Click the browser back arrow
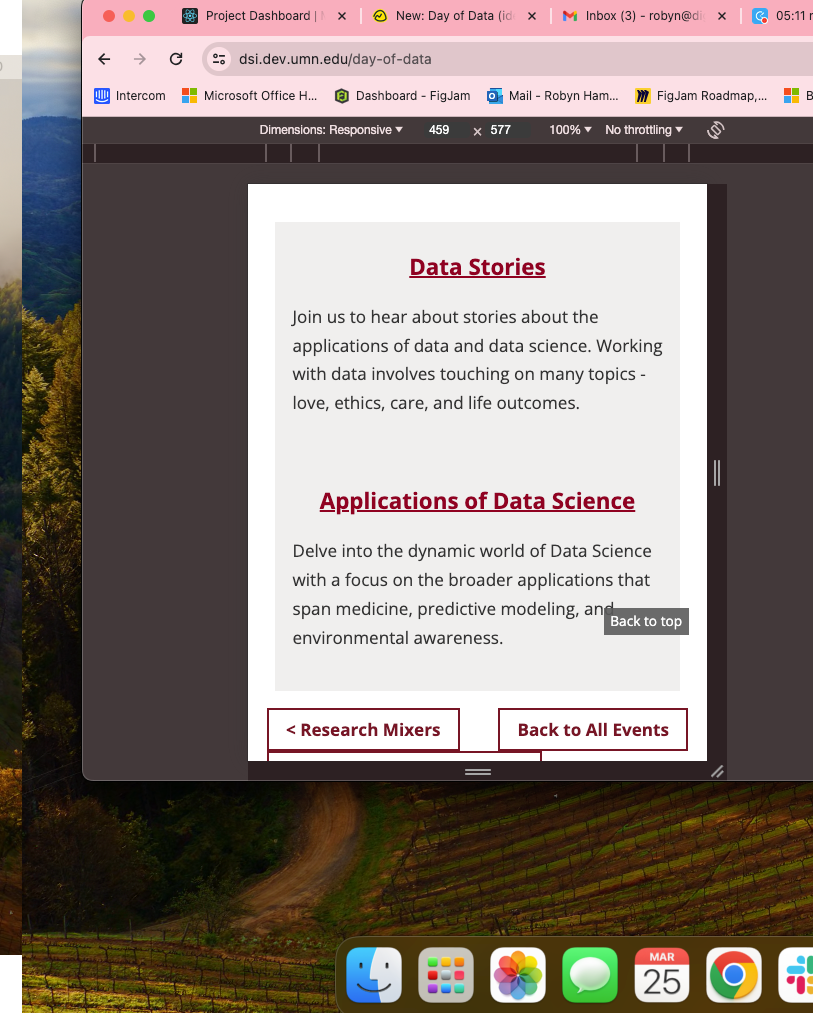 click(104, 59)
